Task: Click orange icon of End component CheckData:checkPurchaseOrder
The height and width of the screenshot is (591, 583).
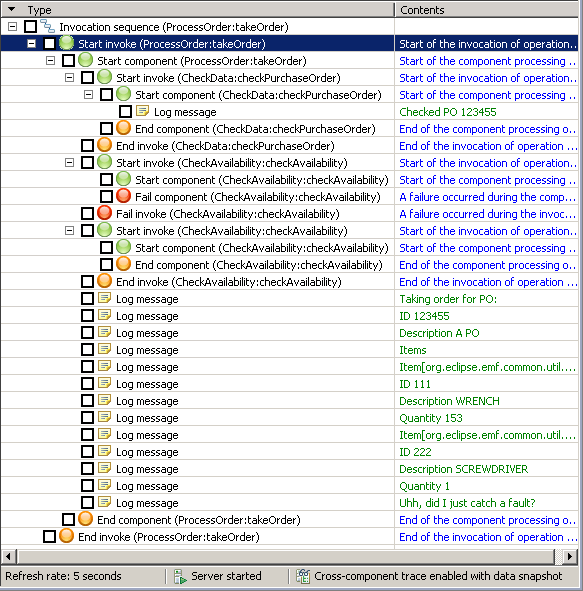Action: [x=123, y=128]
